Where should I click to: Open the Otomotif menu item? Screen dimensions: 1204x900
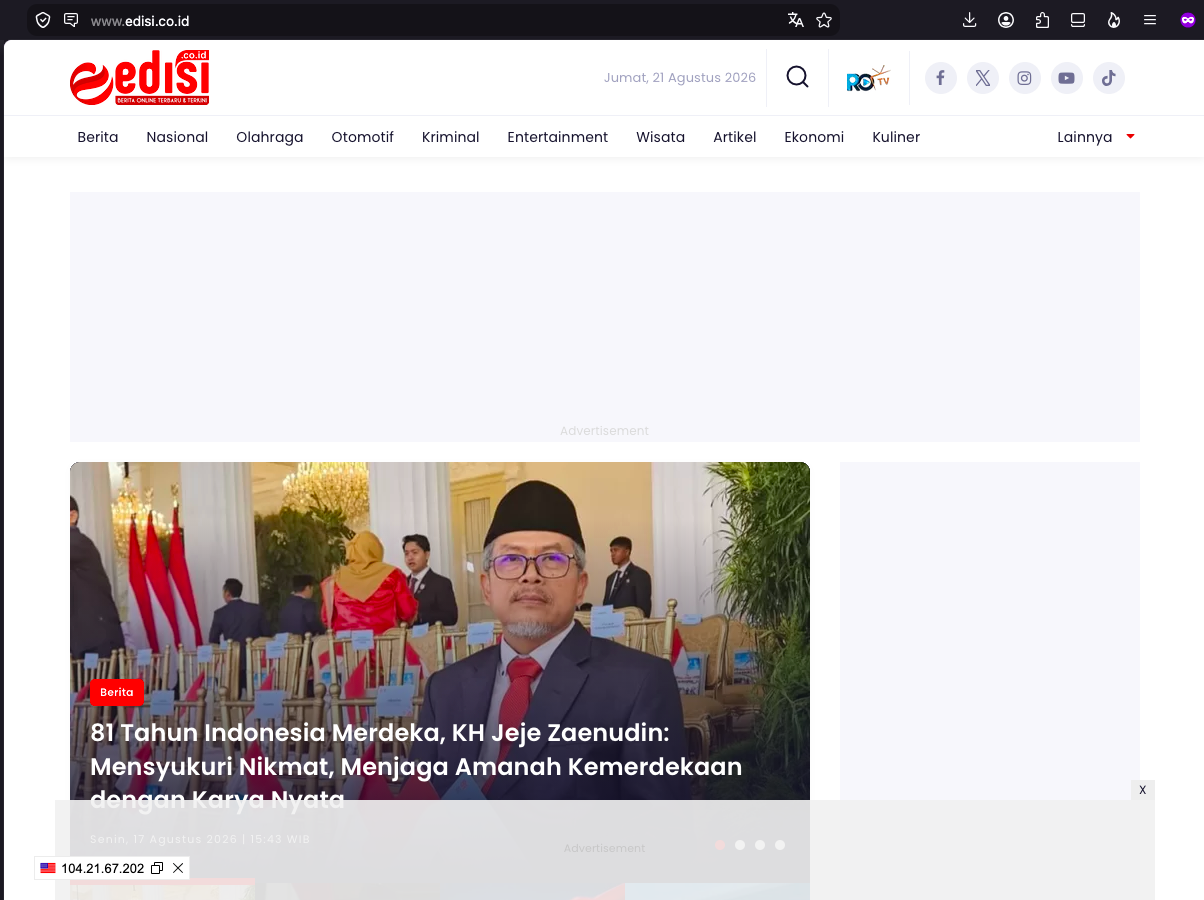[363, 137]
